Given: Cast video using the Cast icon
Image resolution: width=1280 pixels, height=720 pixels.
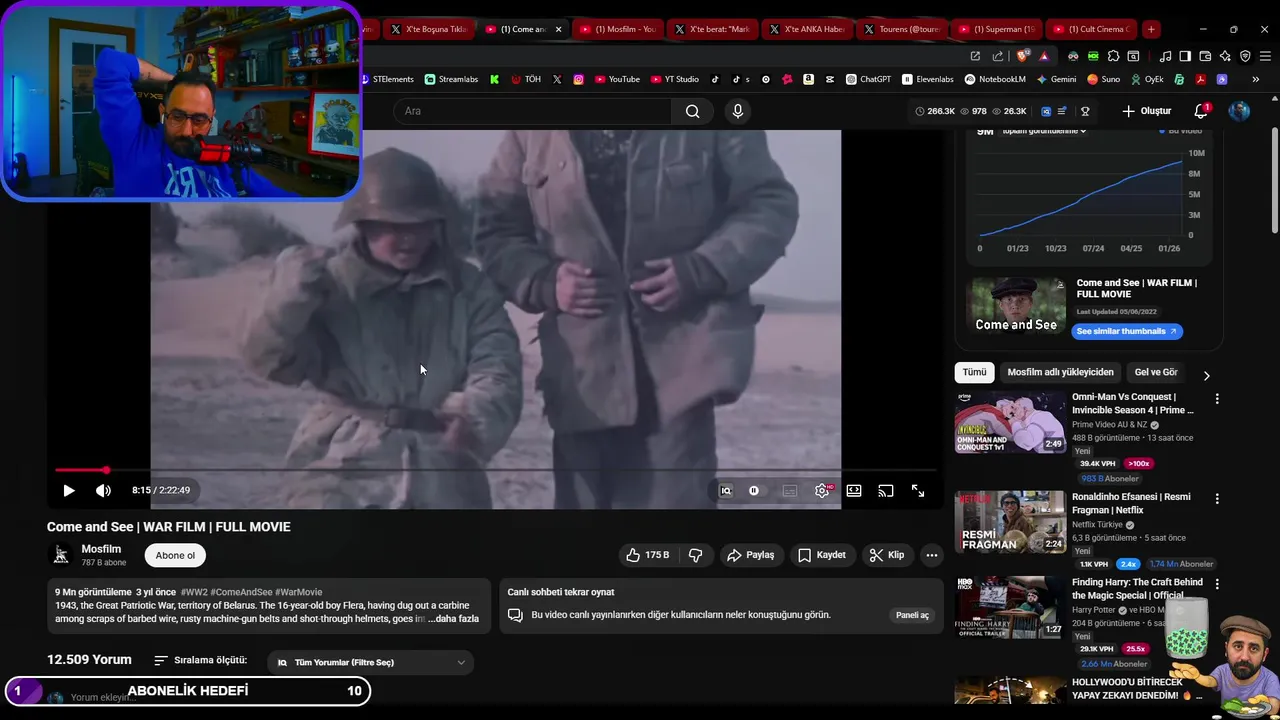Looking at the screenshot, I should click(x=886, y=491).
